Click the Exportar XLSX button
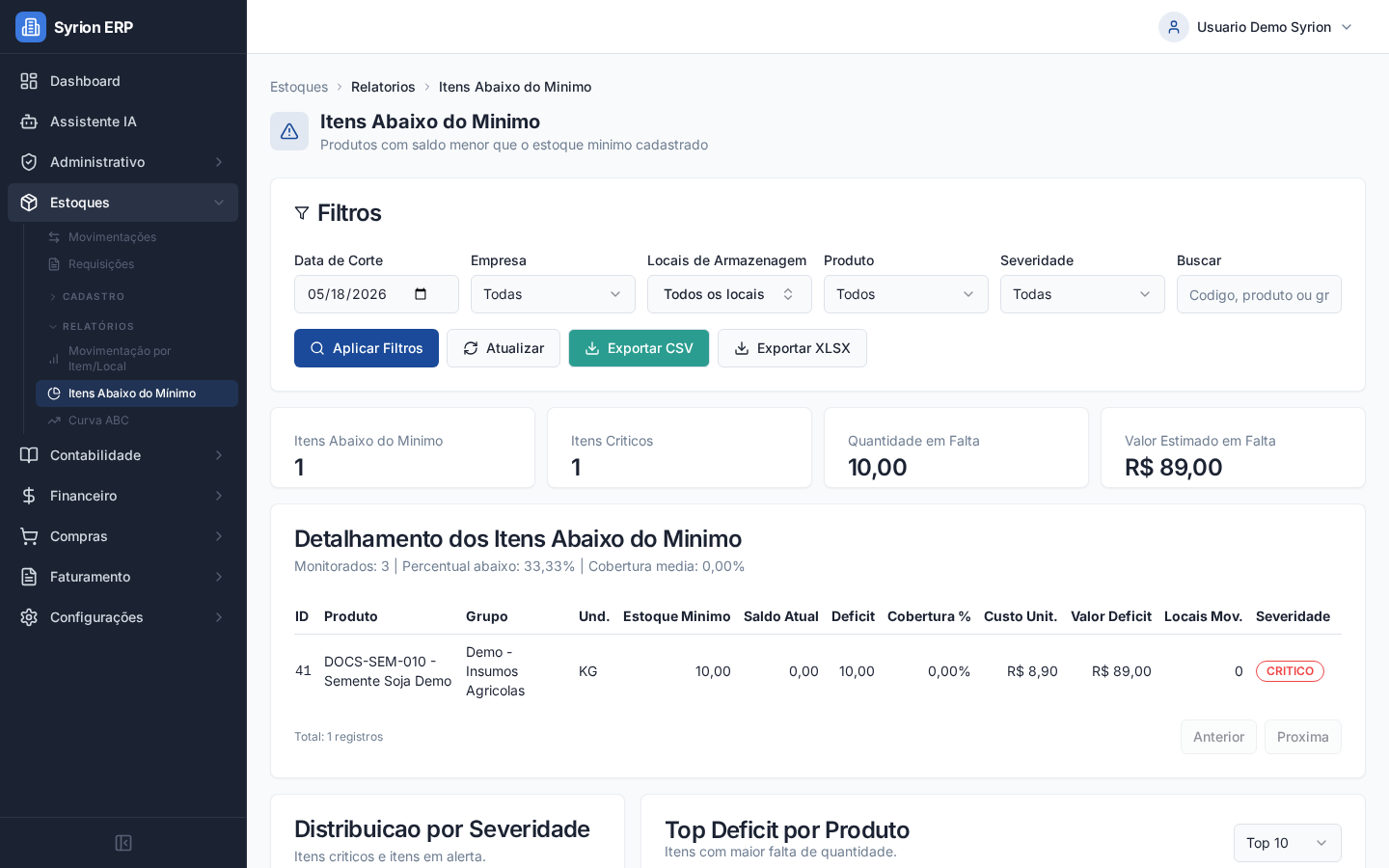Screen dimensions: 1389x868 pyautogui.click(x=792, y=348)
